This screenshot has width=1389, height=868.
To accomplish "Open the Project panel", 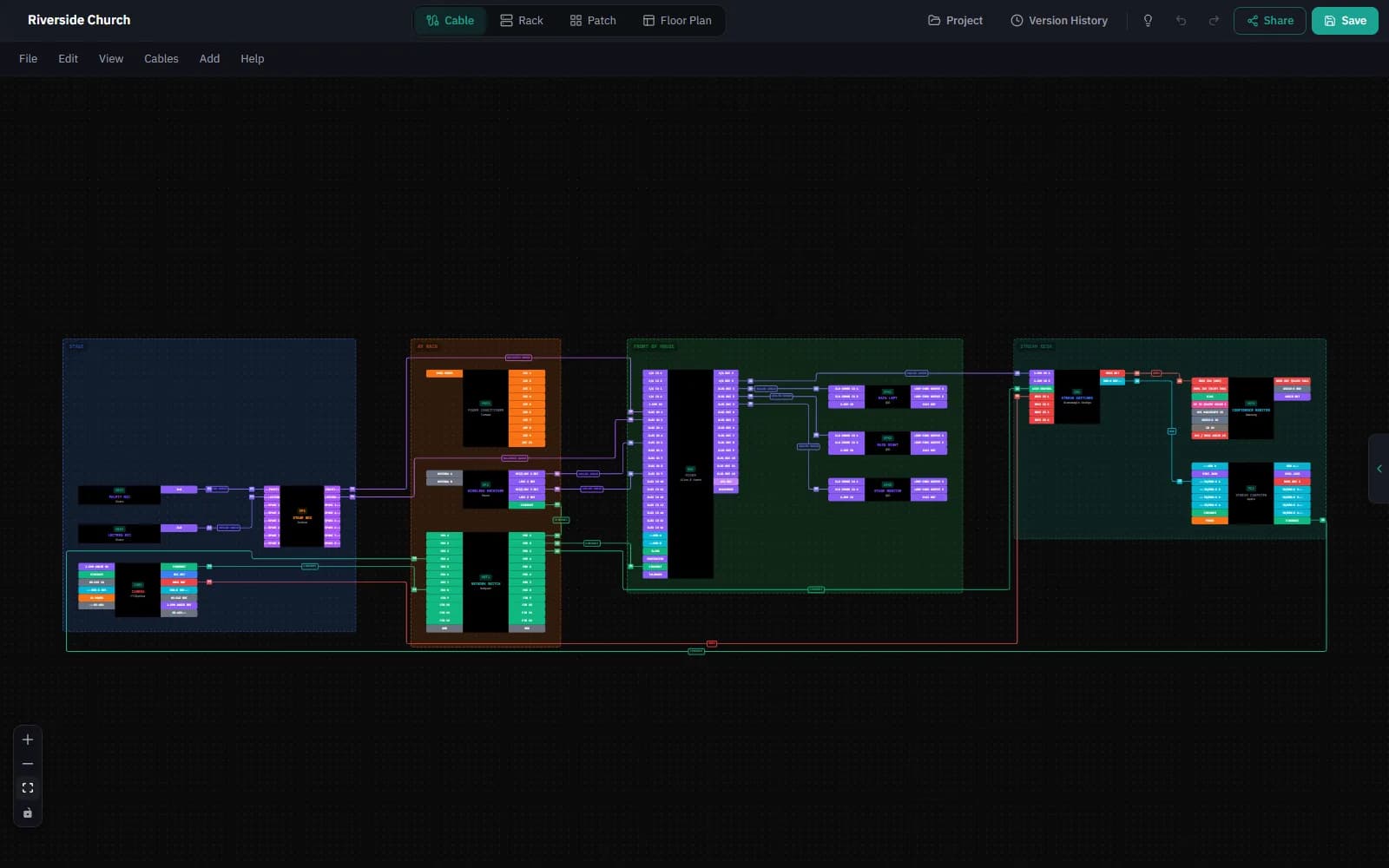I will coord(955,20).
